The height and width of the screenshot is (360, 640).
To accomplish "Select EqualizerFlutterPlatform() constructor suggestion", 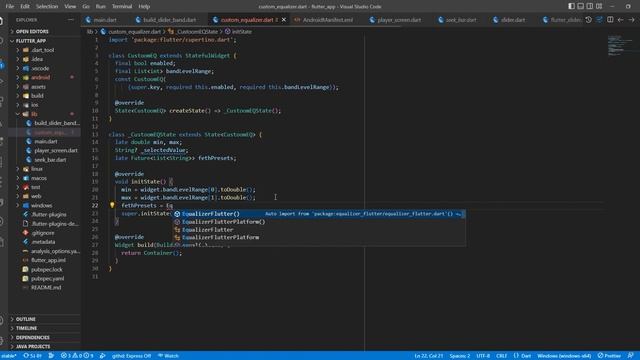I will [319, 222].
